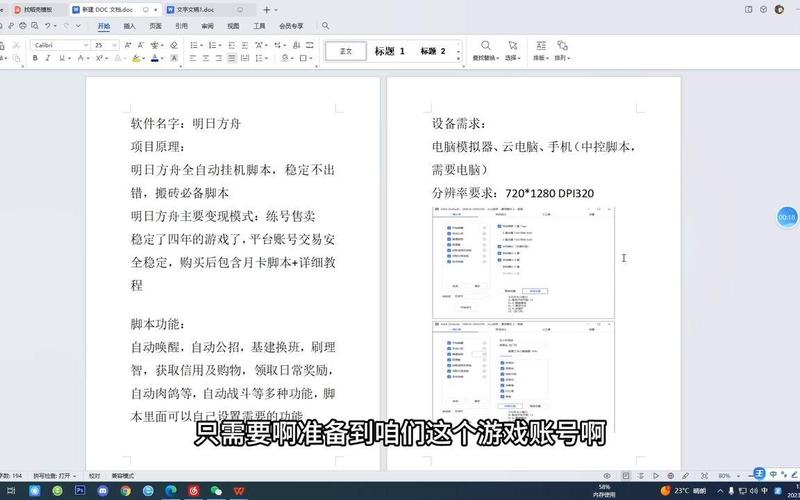Viewport: 800px width, 500px height.
Task: Click the decrease font size button
Action: point(141,45)
